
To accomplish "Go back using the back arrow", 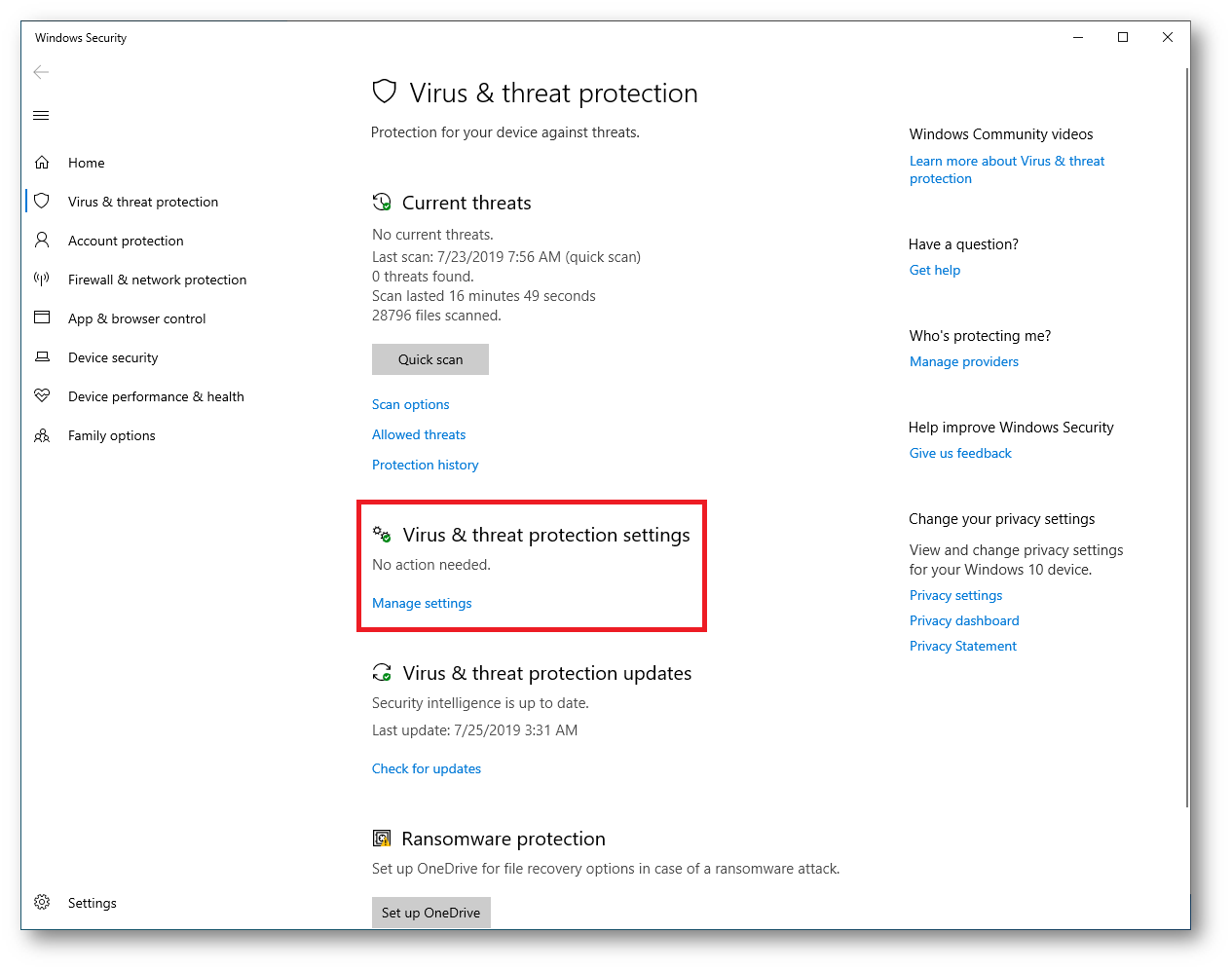I will click(41, 72).
